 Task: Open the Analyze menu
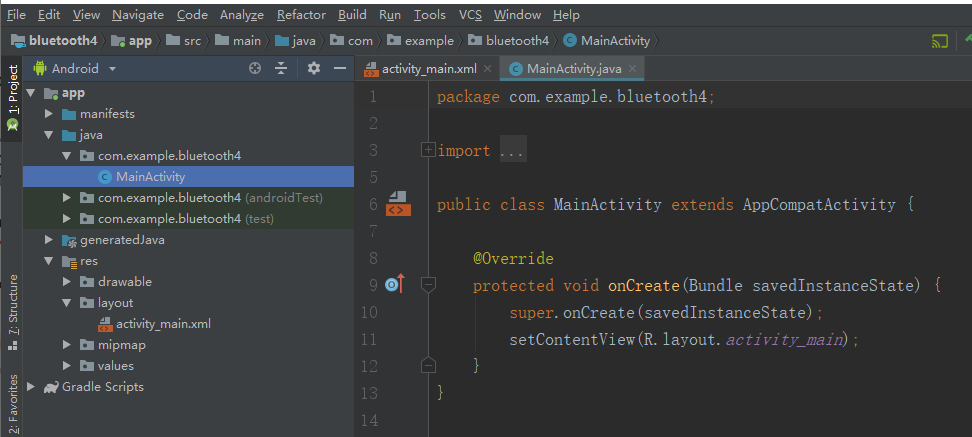point(242,14)
